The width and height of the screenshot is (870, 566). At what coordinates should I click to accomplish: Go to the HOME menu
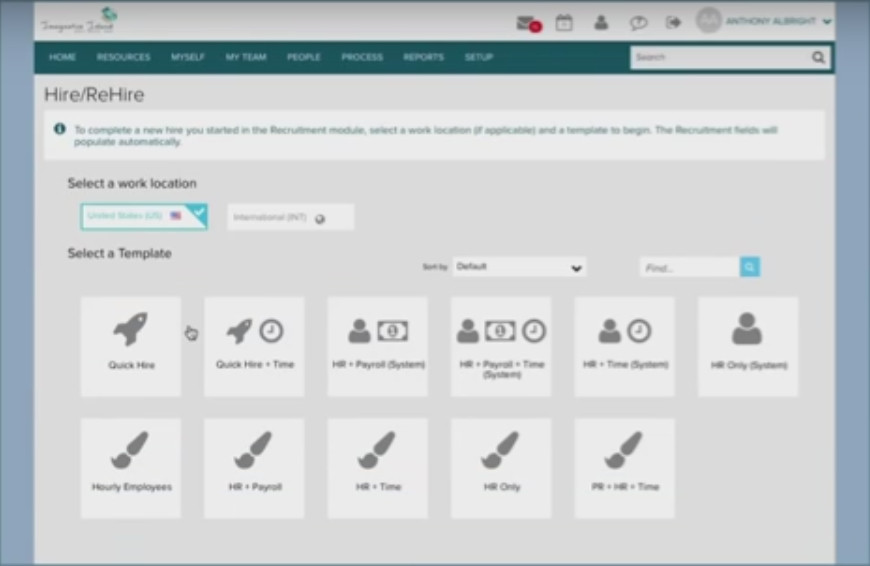tap(62, 57)
